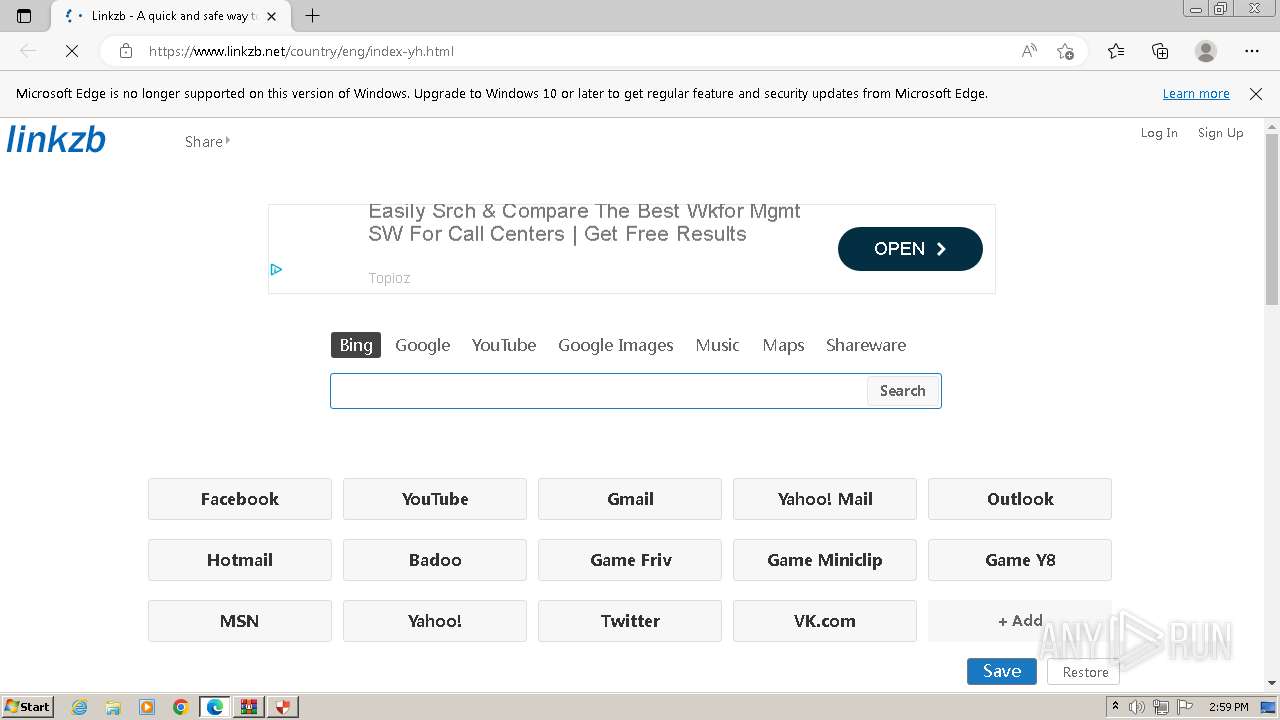Select the YouTube search tab
The image size is (1280, 720).
point(504,345)
